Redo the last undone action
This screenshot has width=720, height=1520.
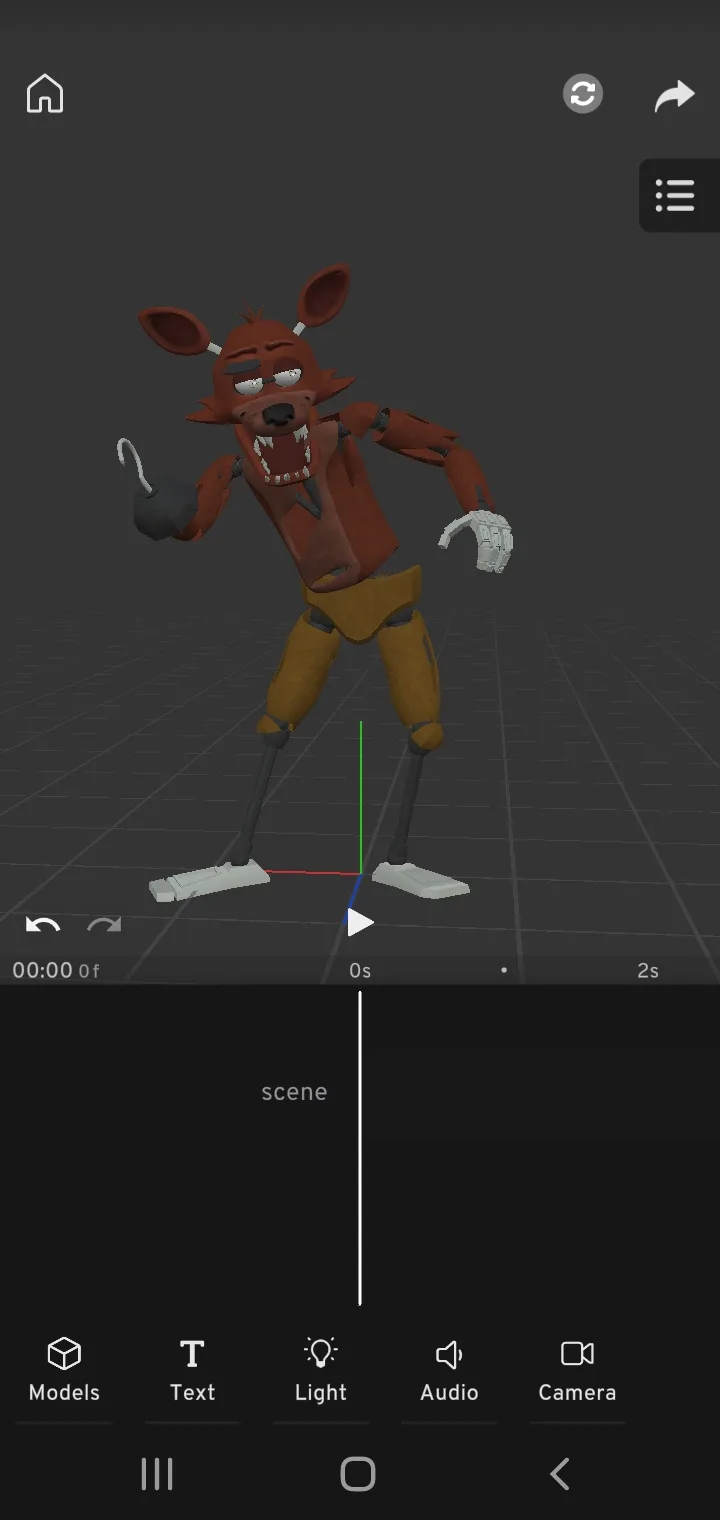(x=104, y=924)
